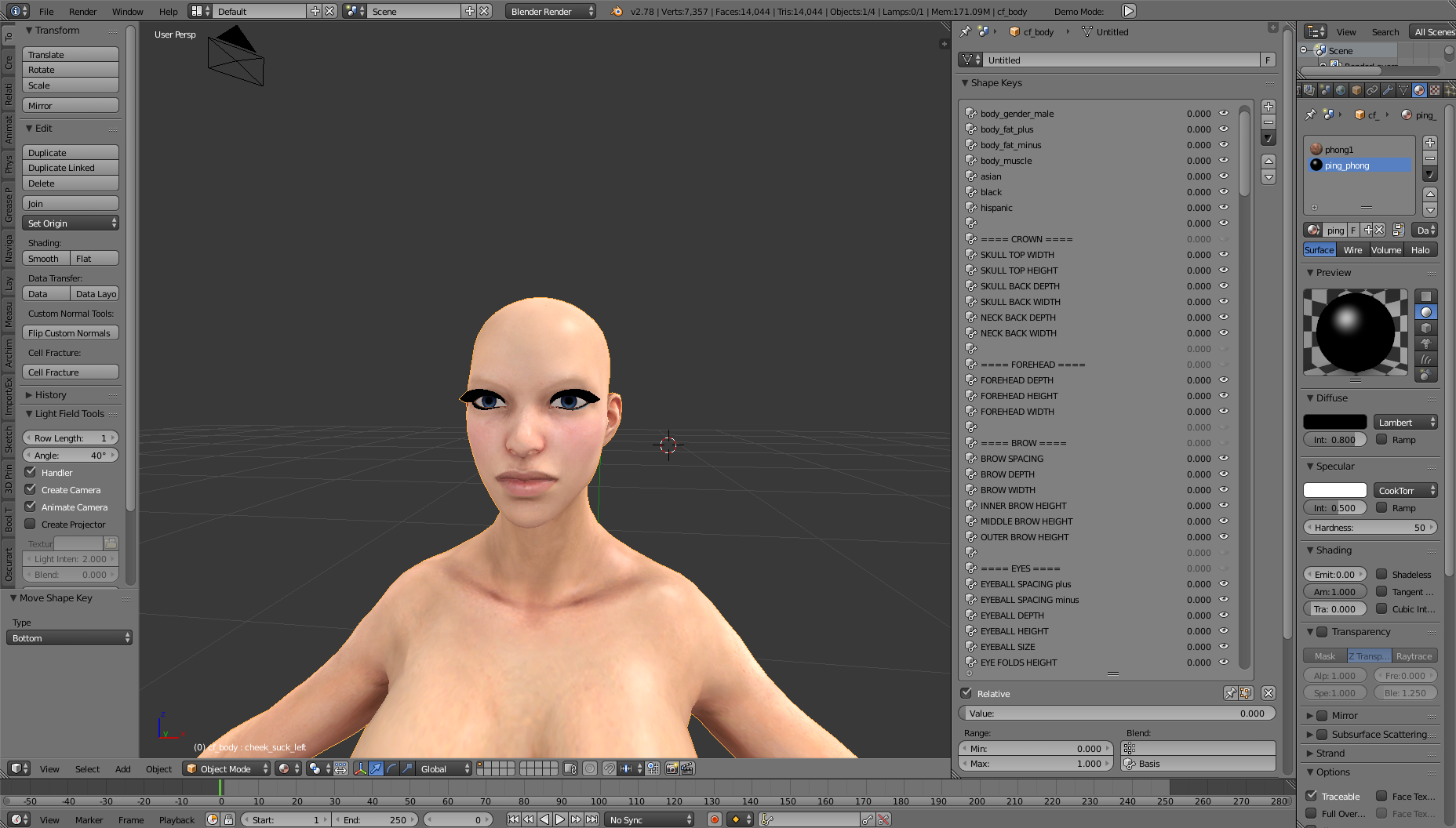The image size is (1456, 828).
Task: Open the Global orientation dropdown
Action: (x=445, y=768)
